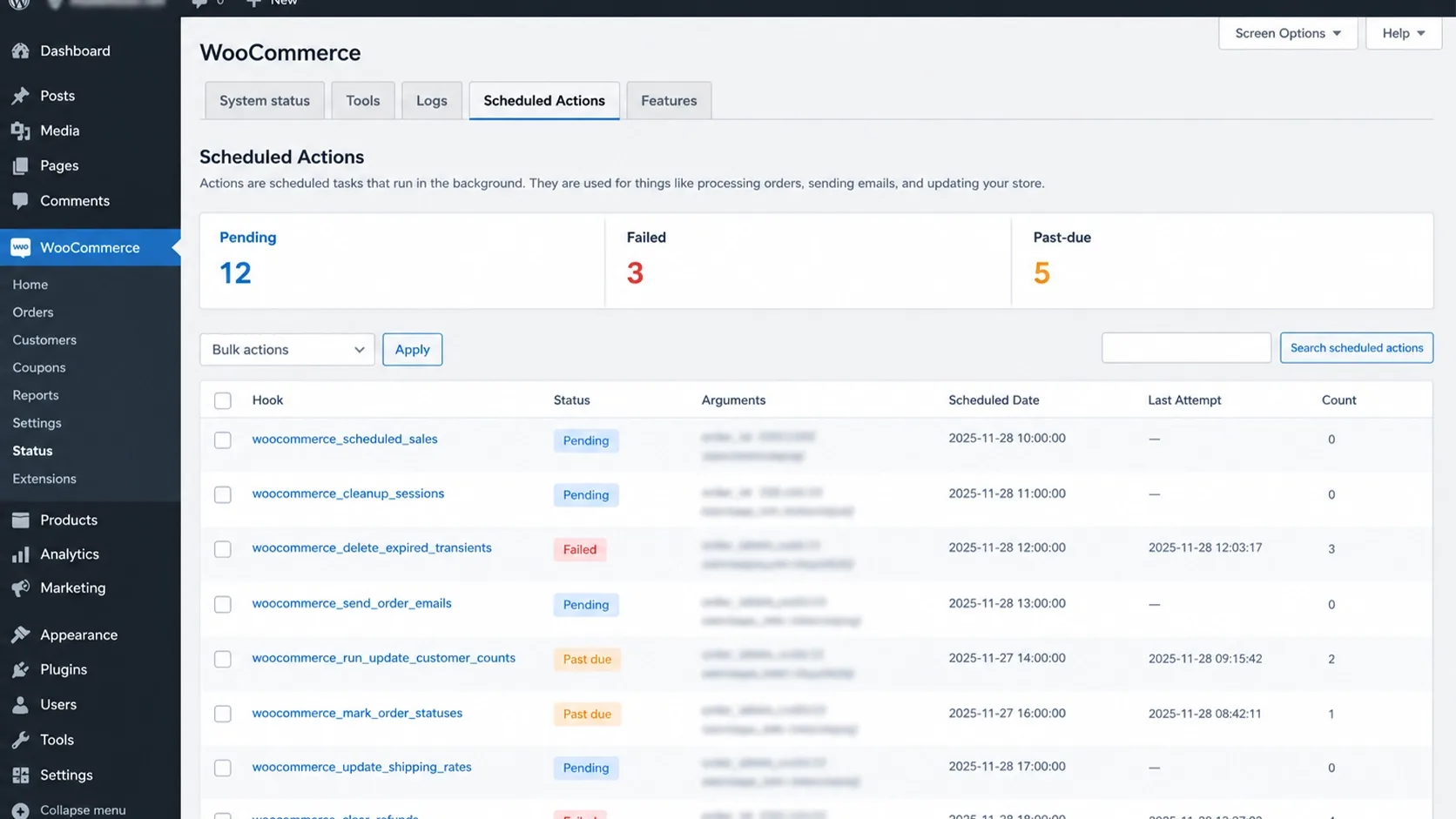This screenshot has width=1456, height=819.
Task: Open Extensions in the WooCommerce submenu
Action: pos(44,479)
